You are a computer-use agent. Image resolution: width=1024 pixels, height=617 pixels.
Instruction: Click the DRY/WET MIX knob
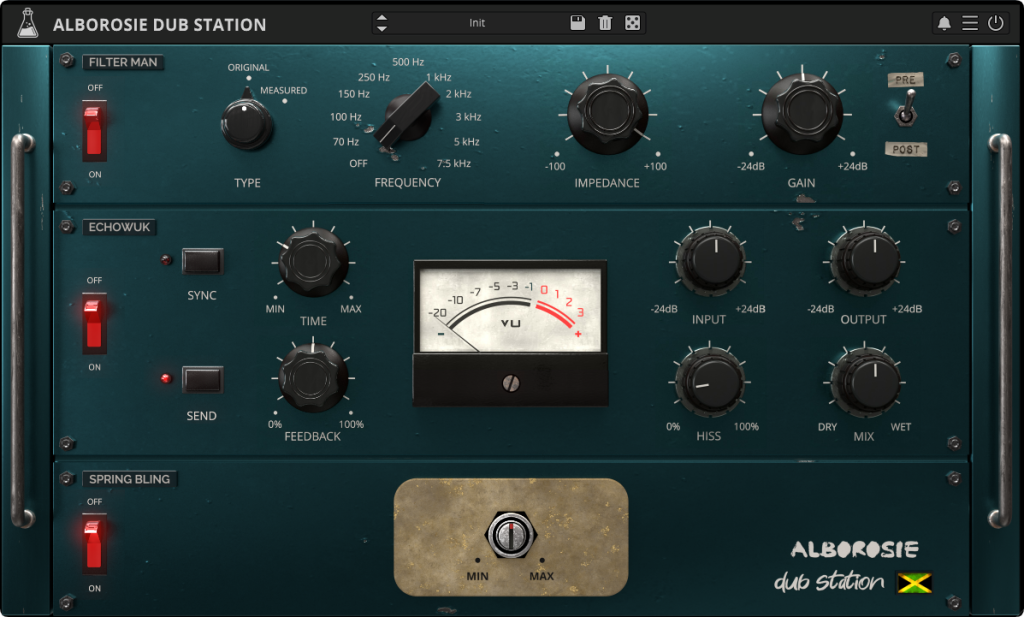point(865,381)
